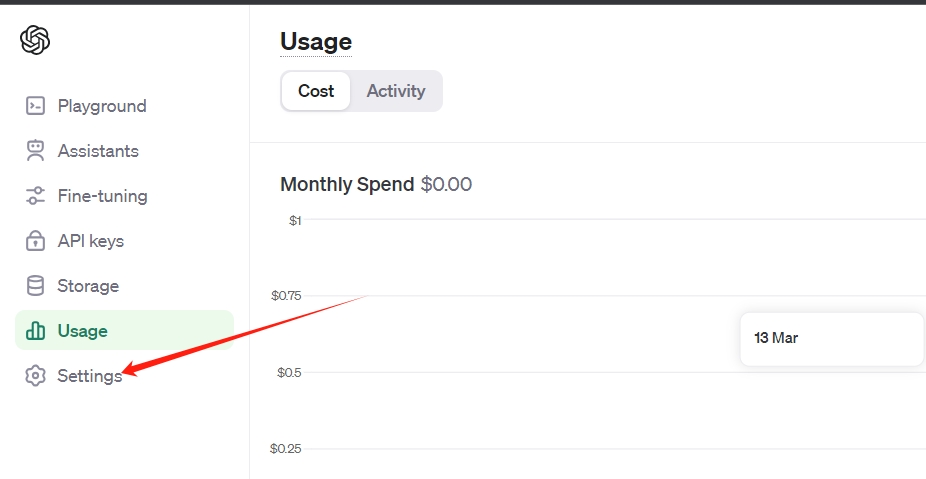The width and height of the screenshot is (926, 479).
Task: Click the OpenAI logo icon
Action: click(35, 40)
